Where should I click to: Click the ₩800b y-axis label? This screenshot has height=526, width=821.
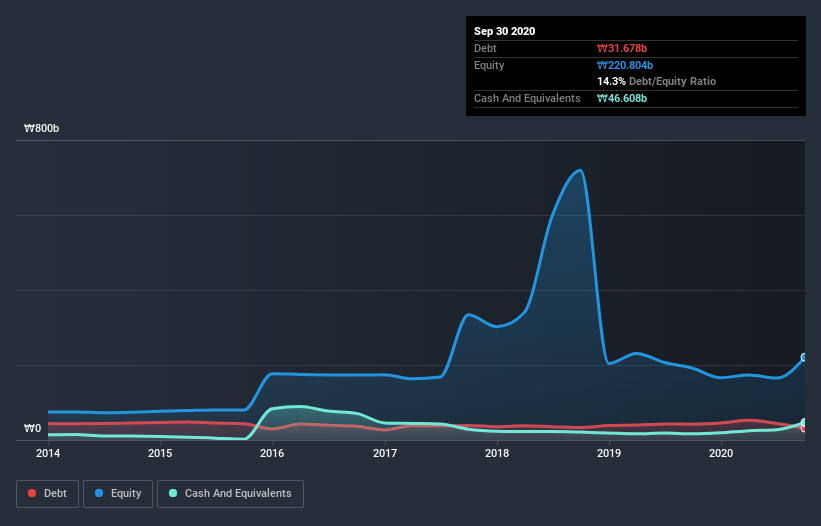click(41, 129)
